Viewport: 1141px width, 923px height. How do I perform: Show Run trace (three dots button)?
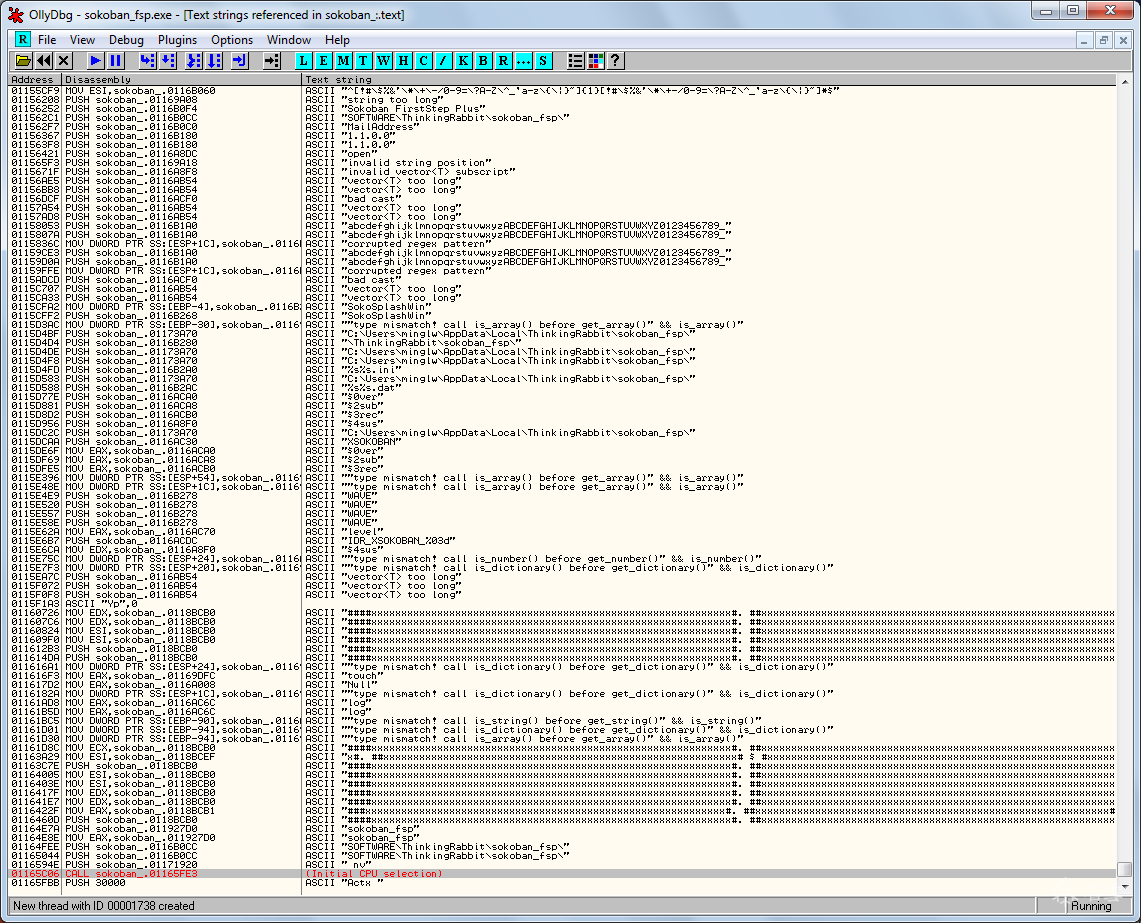click(x=523, y=61)
